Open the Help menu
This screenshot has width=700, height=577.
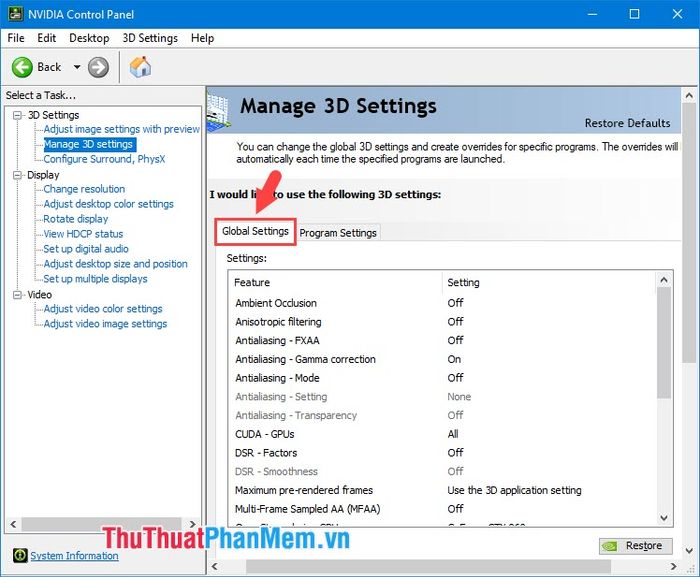[202, 38]
